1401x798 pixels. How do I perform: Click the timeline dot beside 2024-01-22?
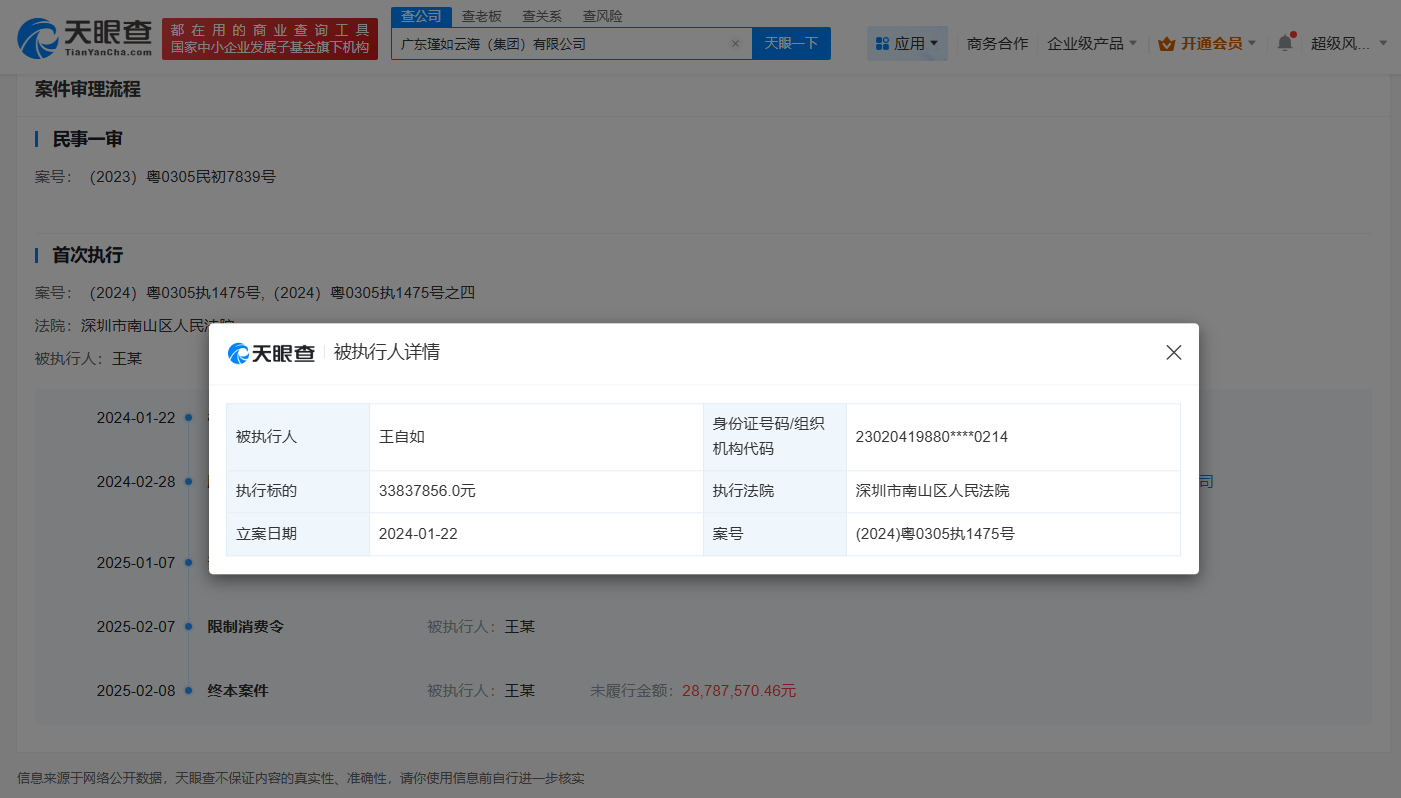pyautogui.click(x=188, y=417)
